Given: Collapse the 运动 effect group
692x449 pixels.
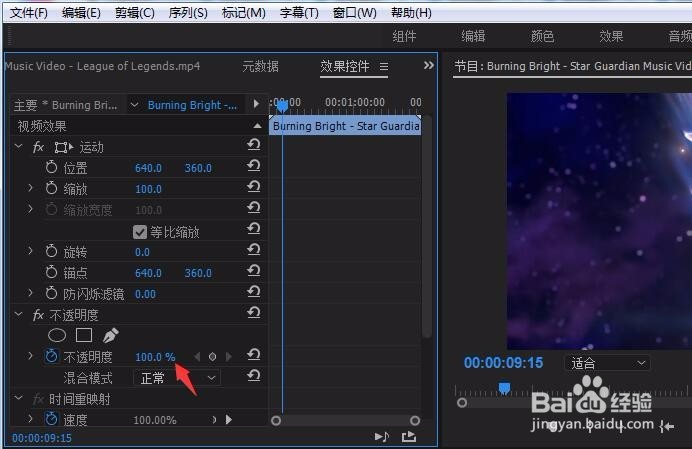Looking at the screenshot, I should pyautogui.click(x=19, y=146).
